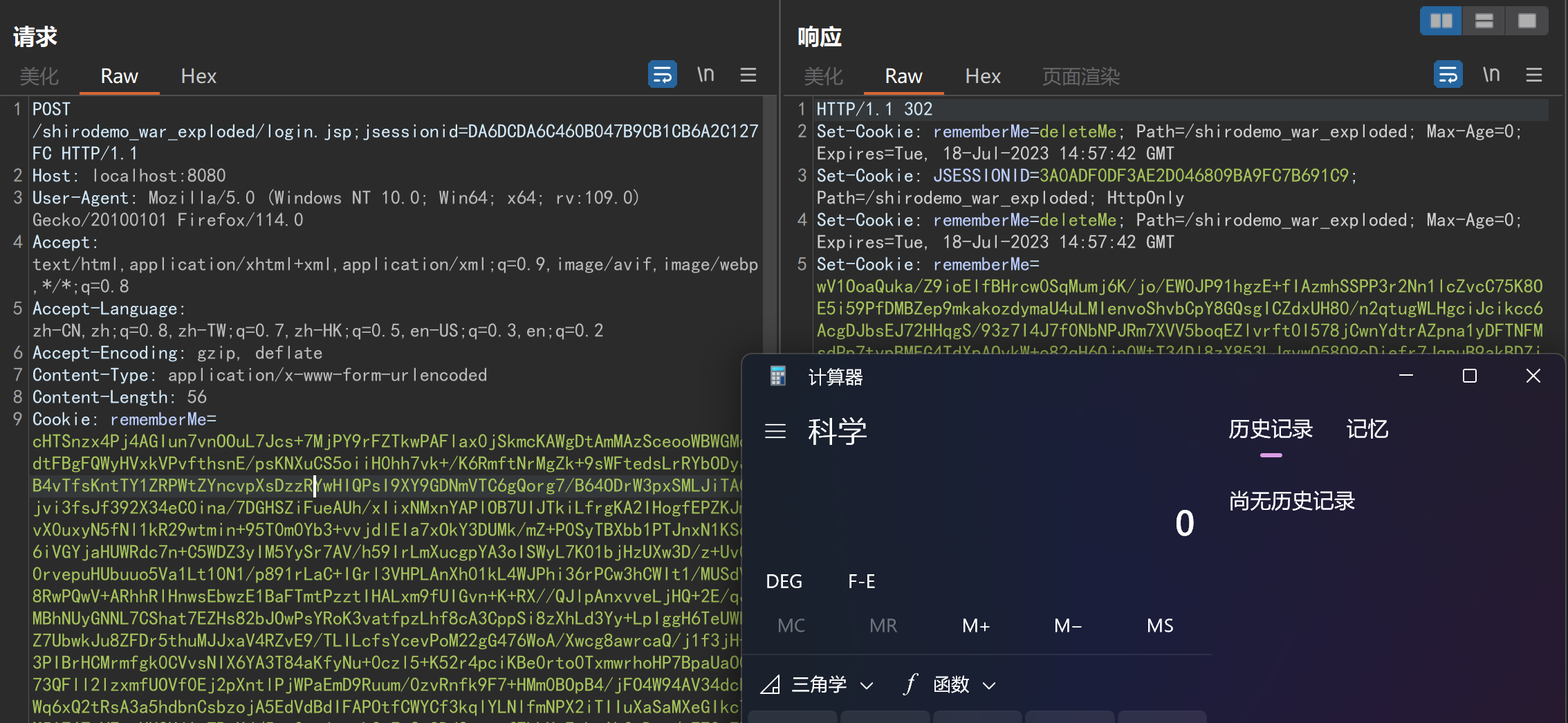1568x723 pixels.
Task: Toggle word wrap in request panel
Action: click(x=662, y=74)
